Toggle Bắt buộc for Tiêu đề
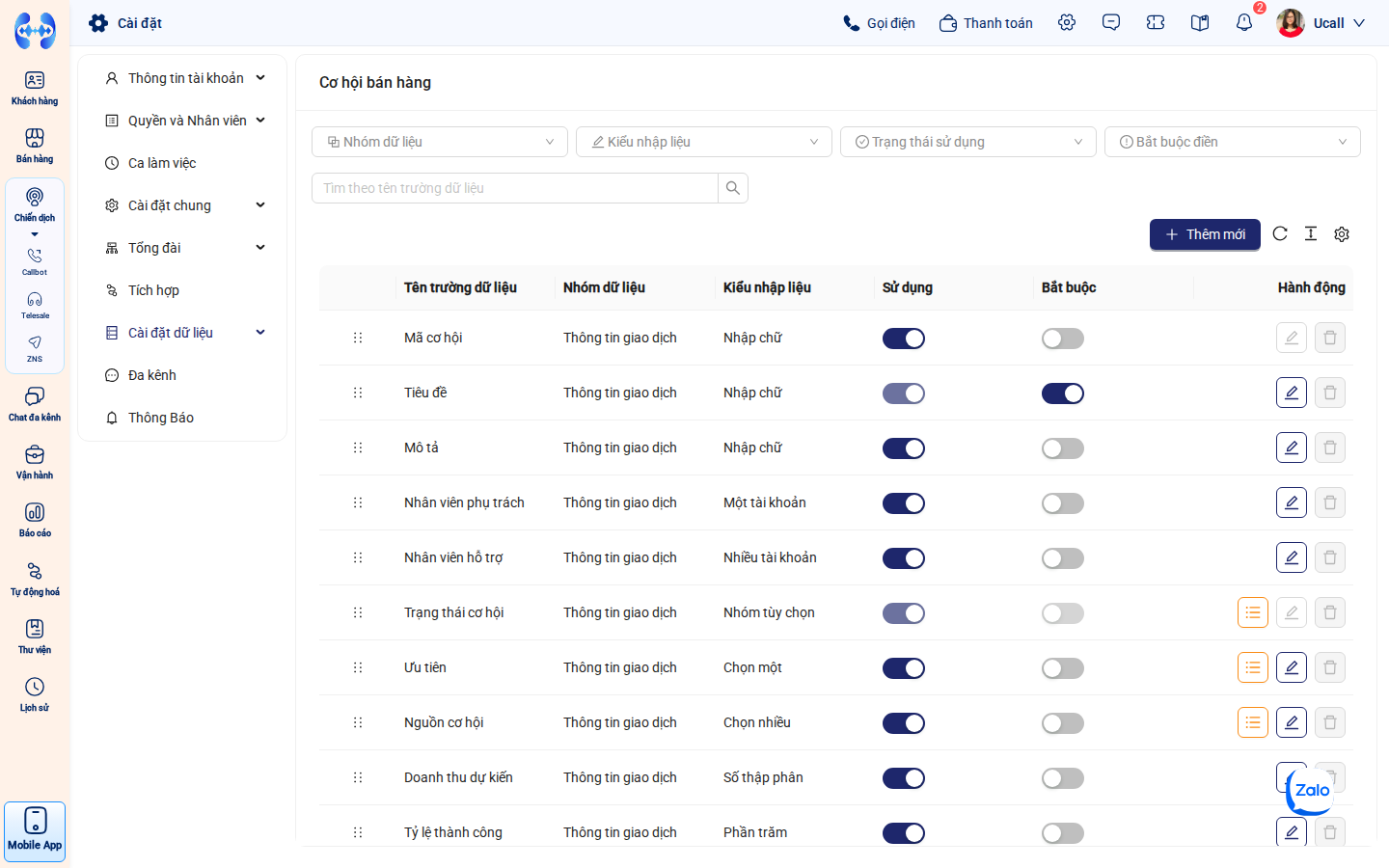Image resolution: width=1389 pixels, height=868 pixels. 1063,393
